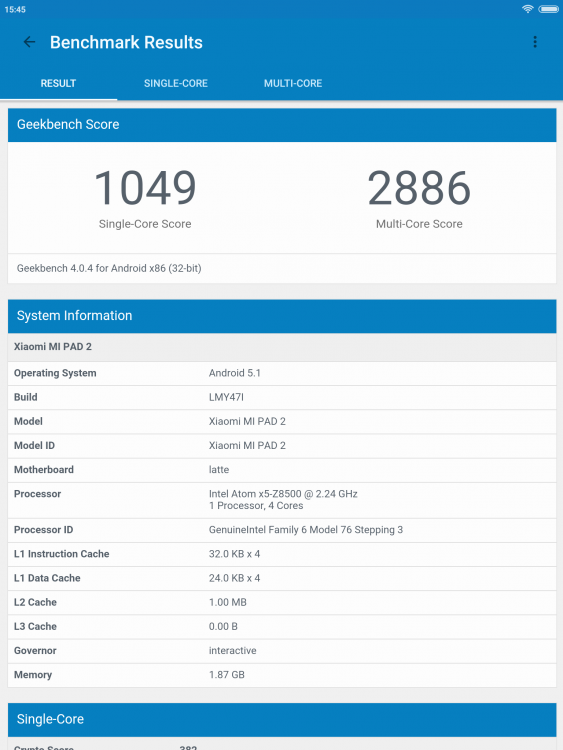Select the 0.00 B L3 cache value
This screenshot has height=750, width=563.
pyautogui.click(x=223, y=627)
